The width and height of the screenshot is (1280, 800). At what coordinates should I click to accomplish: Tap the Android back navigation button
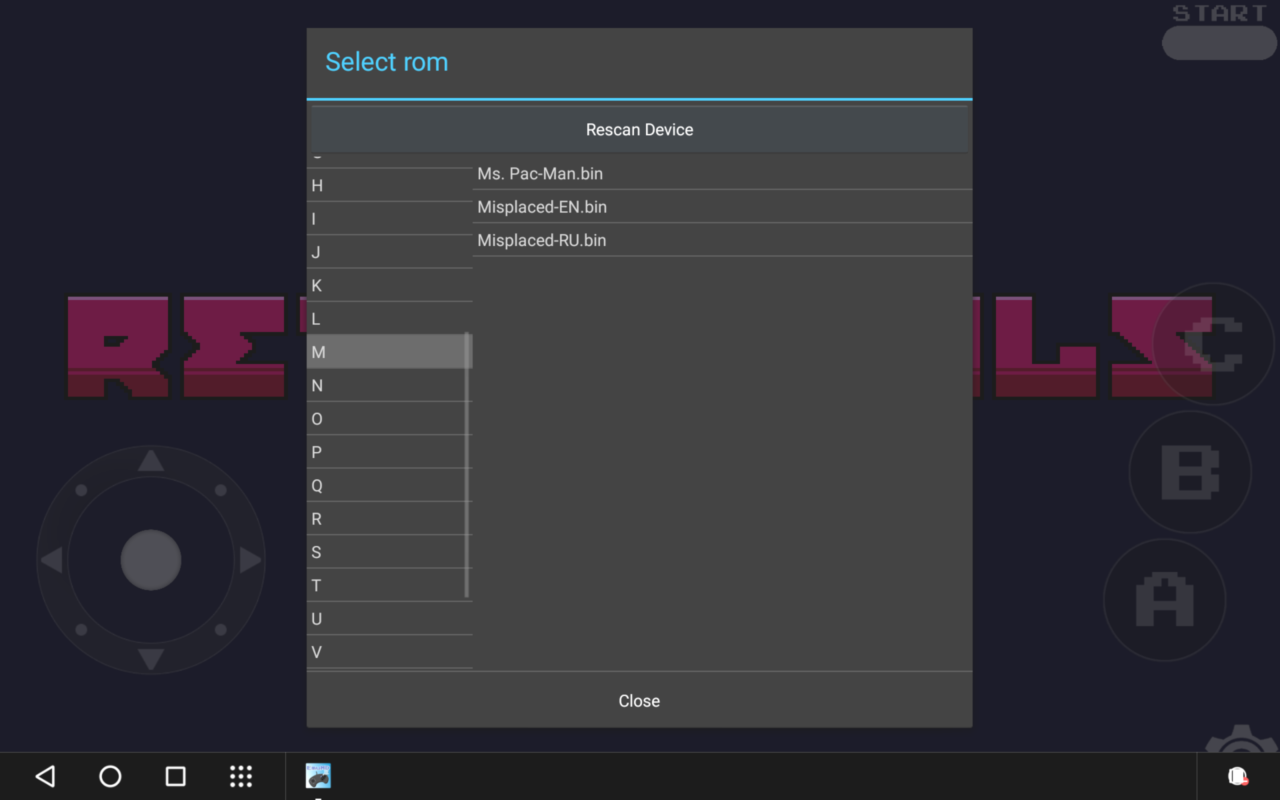tap(45, 776)
